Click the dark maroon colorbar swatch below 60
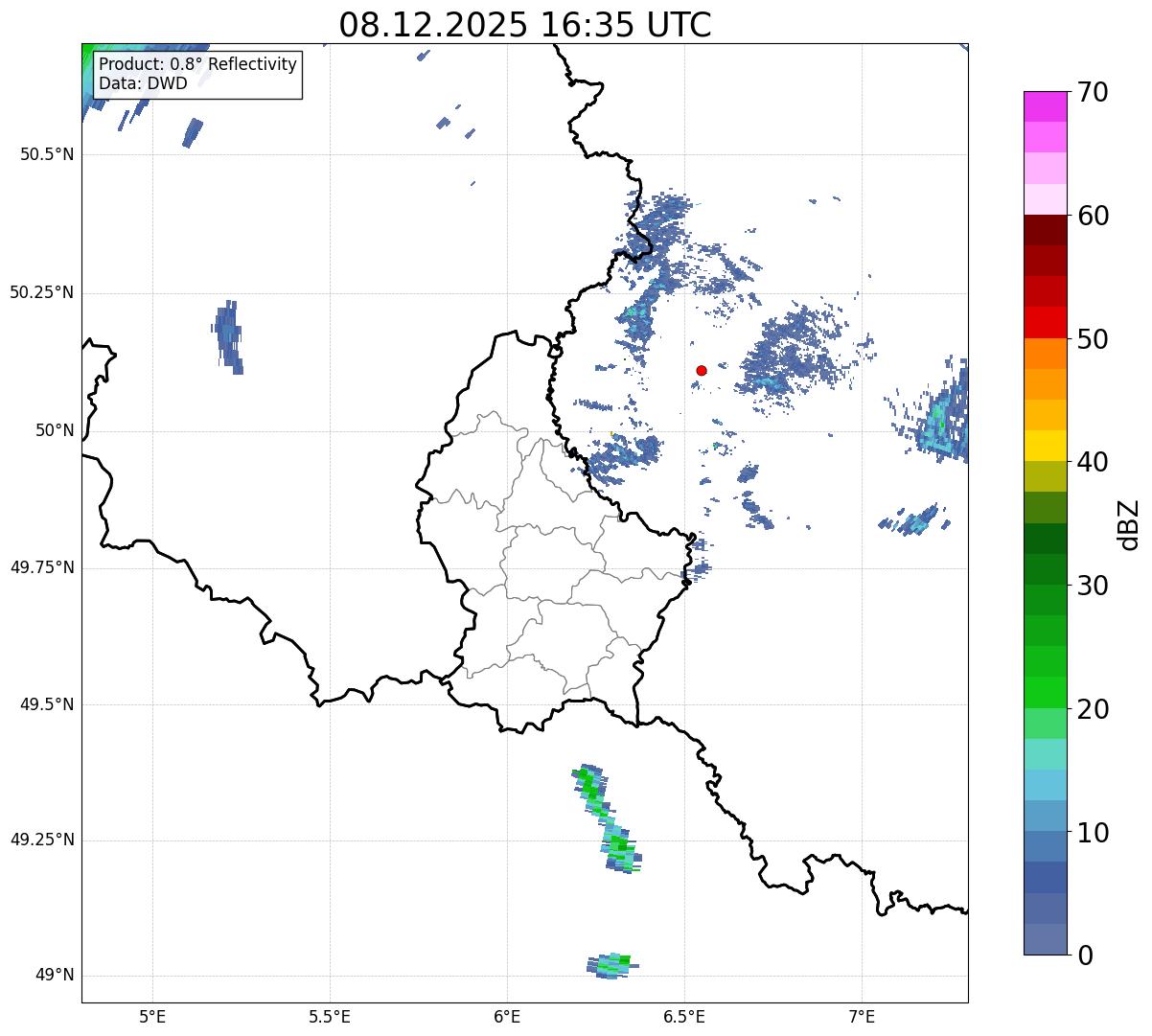The width and height of the screenshot is (1152, 1036). (1046, 230)
